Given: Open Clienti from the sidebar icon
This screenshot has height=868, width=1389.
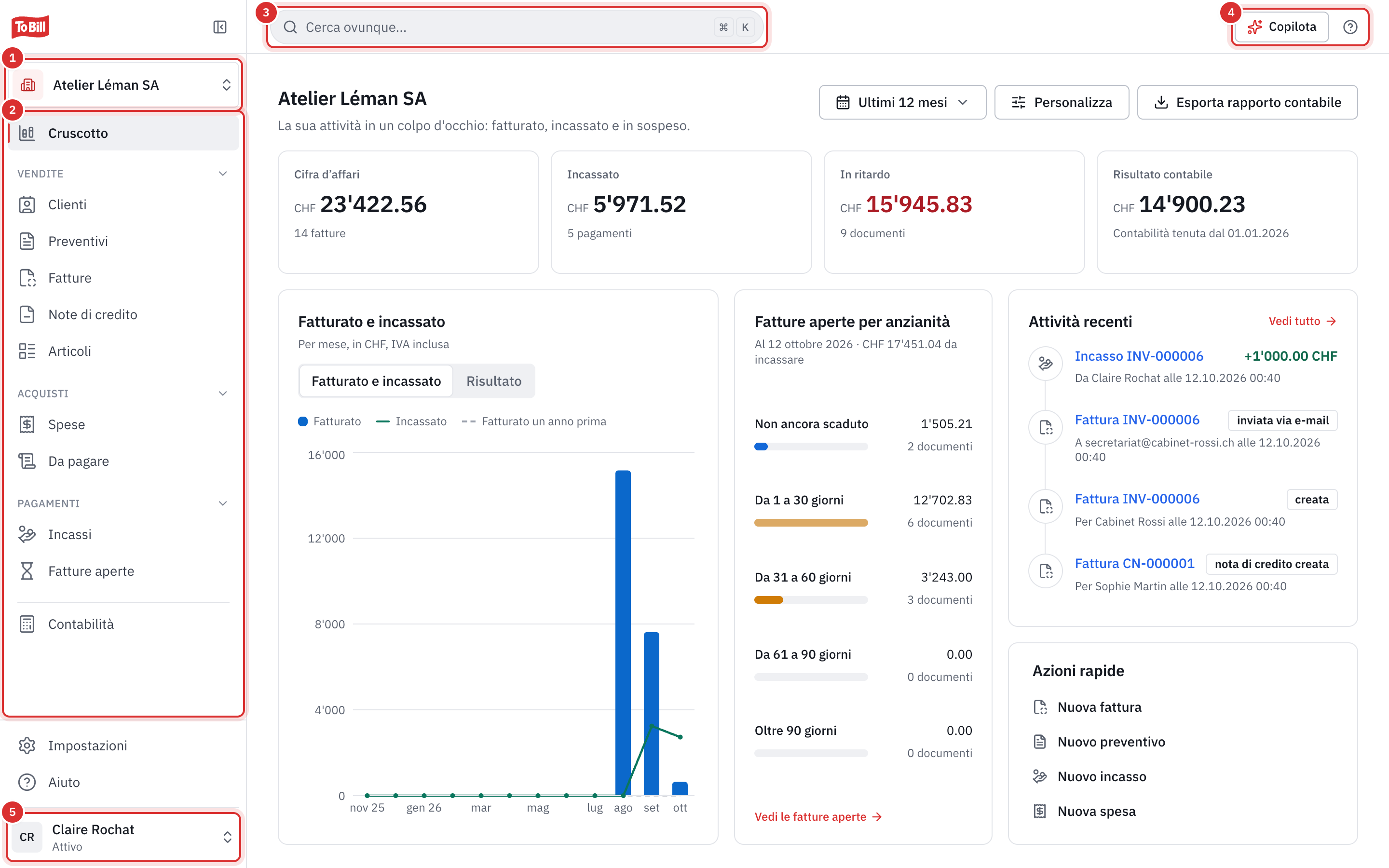Looking at the screenshot, I should click(27, 205).
